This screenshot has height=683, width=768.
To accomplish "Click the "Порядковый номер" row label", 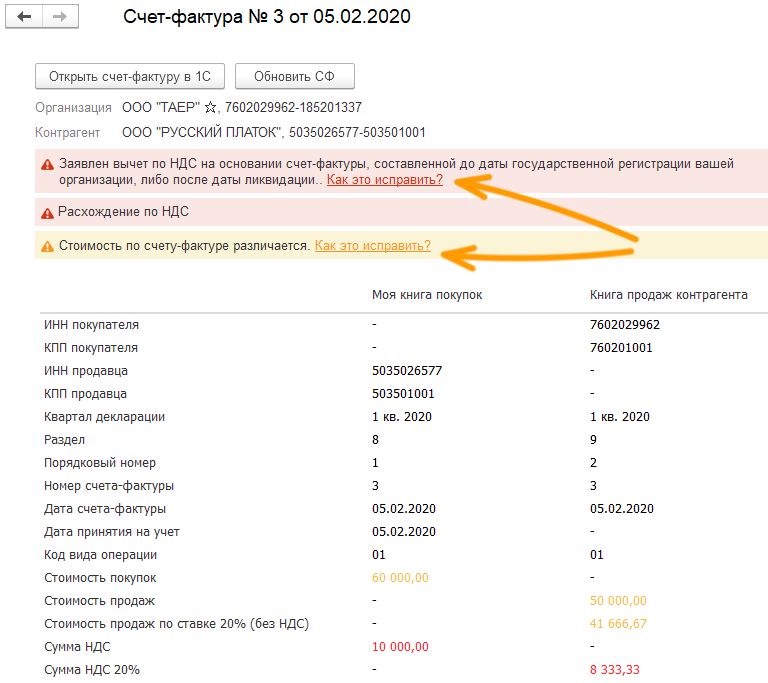I will pos(100,463).
